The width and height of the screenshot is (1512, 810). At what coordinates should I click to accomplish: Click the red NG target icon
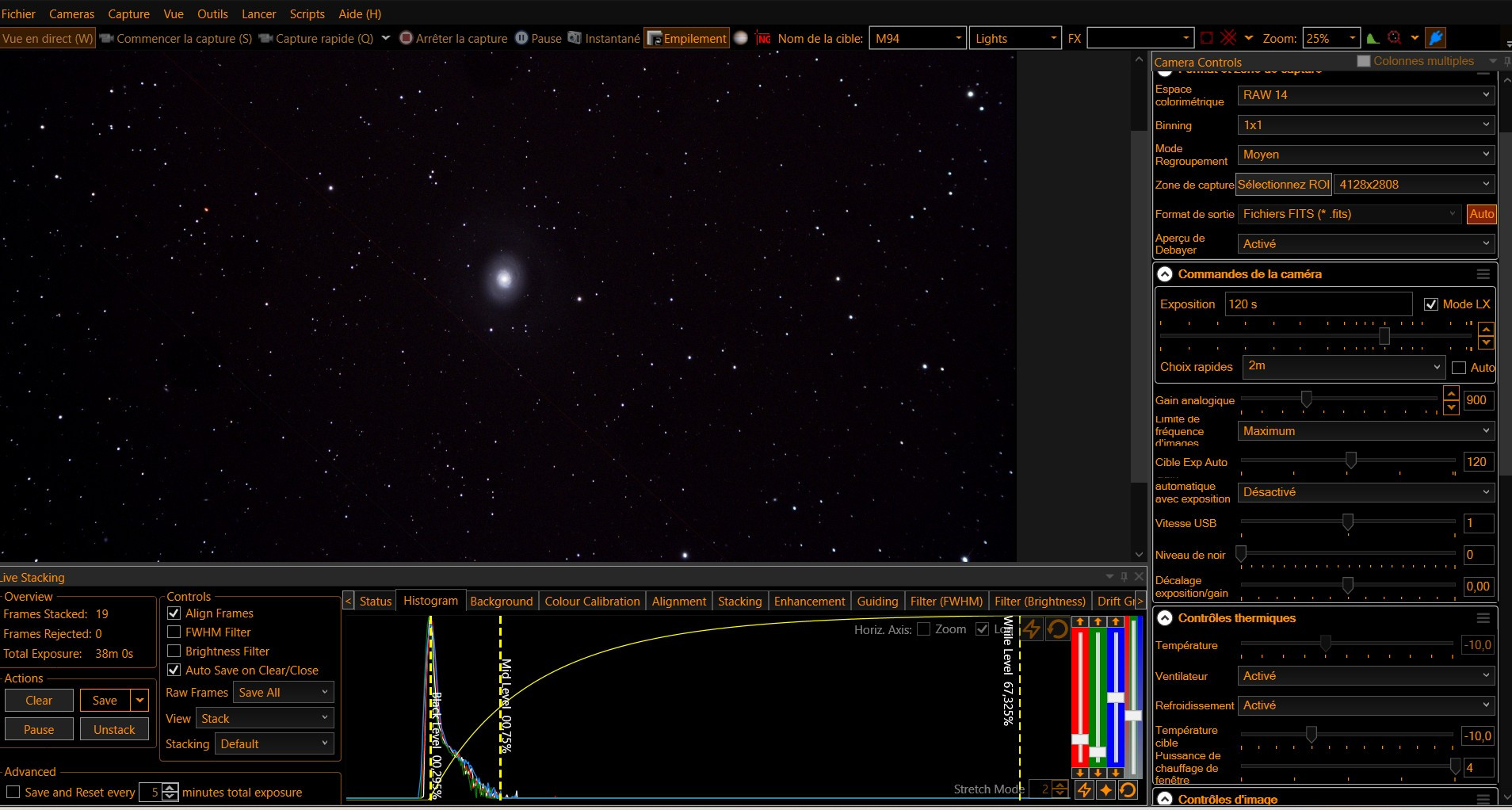point(763,38)
